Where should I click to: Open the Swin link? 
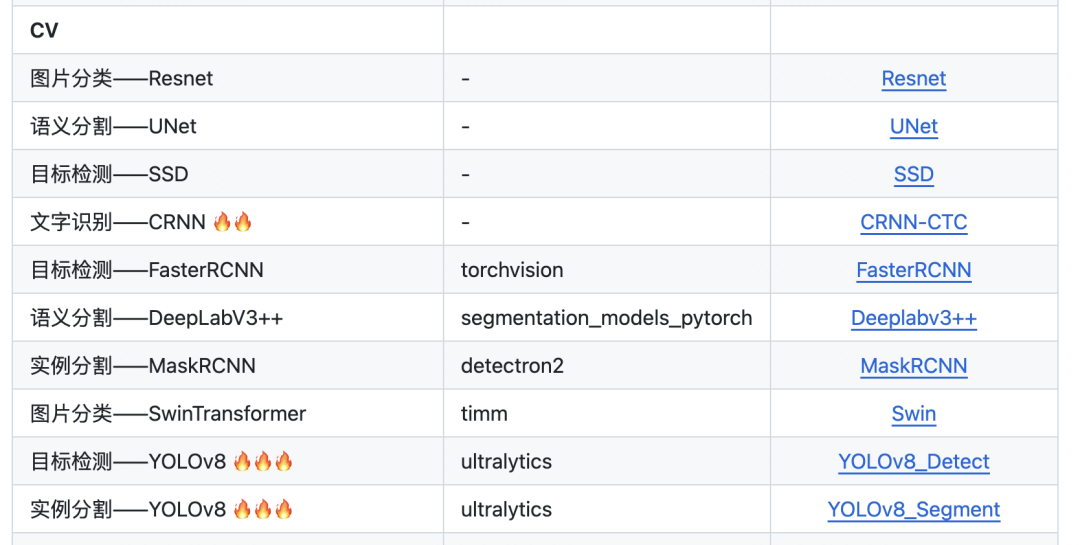coord(913,414)
